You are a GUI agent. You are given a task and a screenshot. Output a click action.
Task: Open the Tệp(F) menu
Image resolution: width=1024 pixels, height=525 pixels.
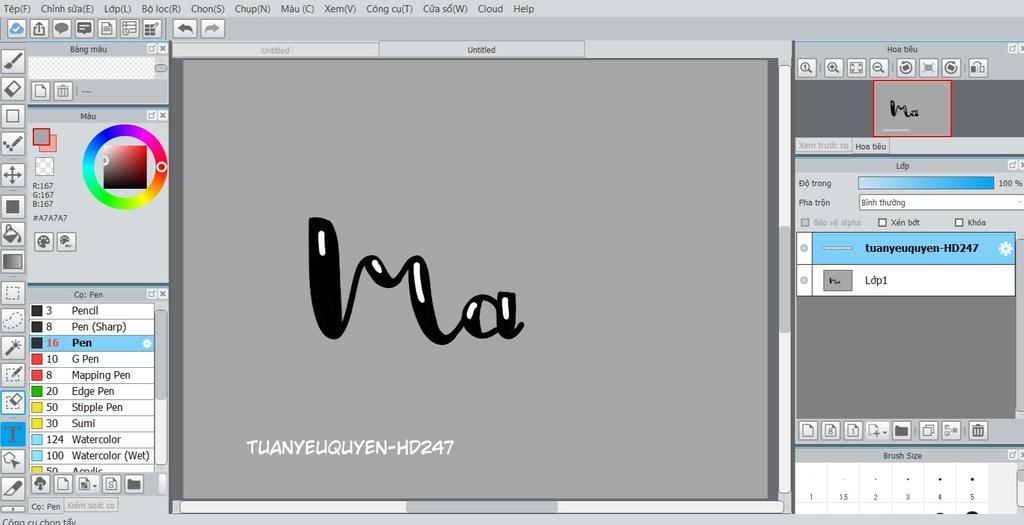[17, 9]
